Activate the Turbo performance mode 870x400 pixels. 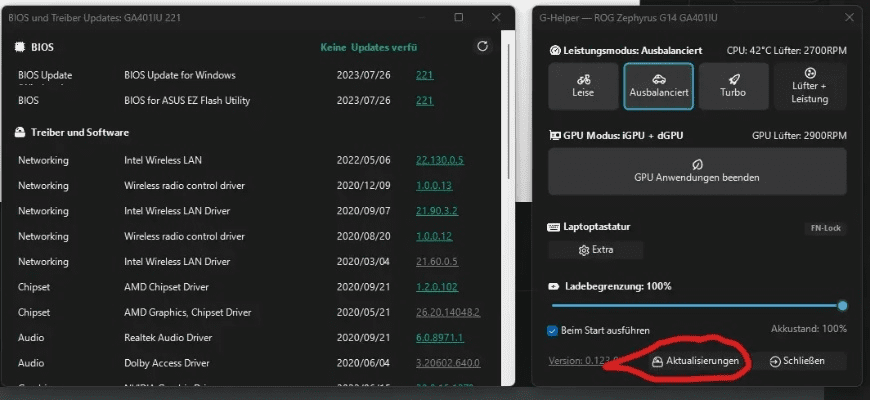point(733,86)
